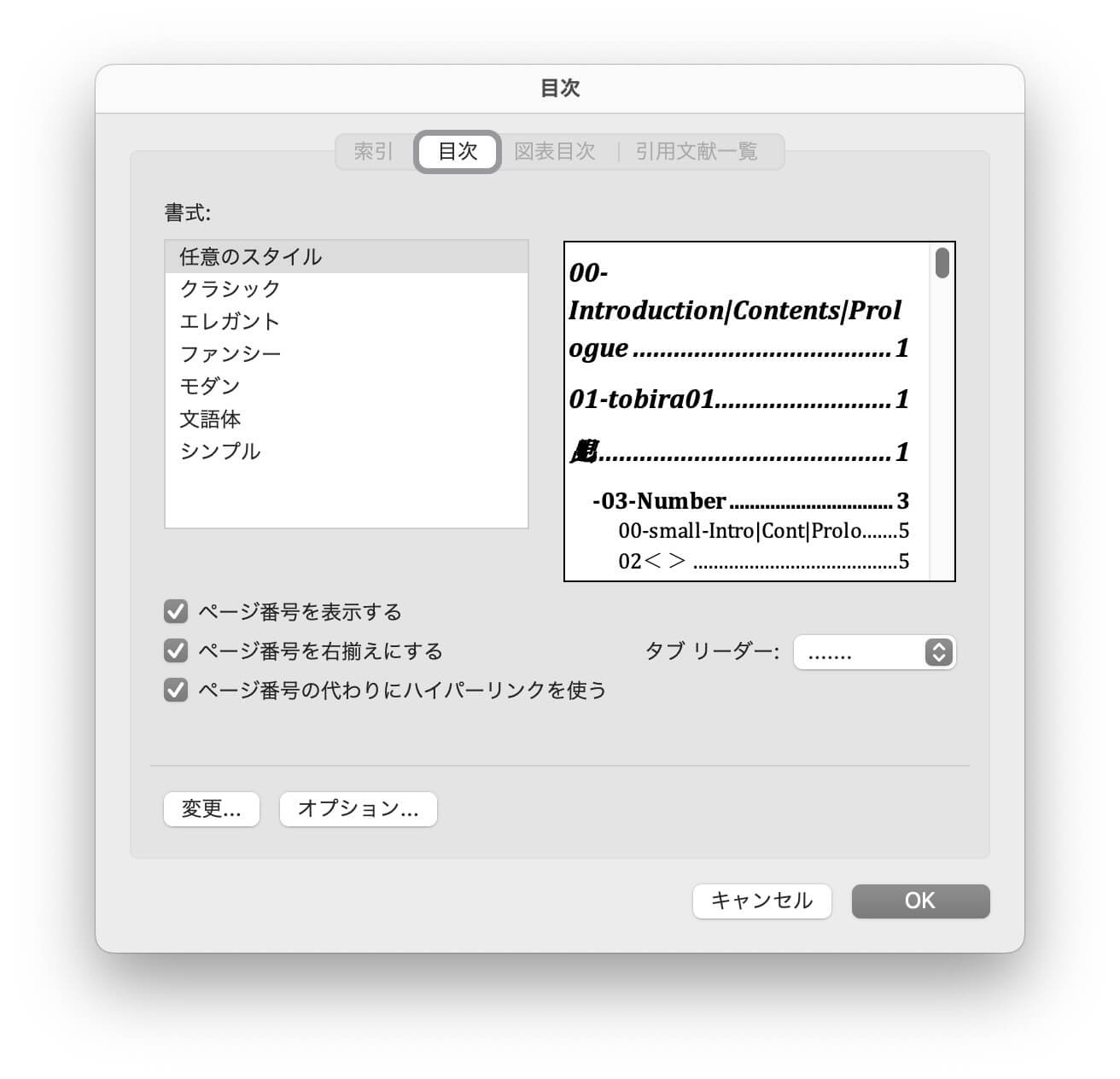Image resolution: width=1120 pixels, height=1079 pixels.
Task: Open the 図表目次 tab
Action: pos(555,152)
